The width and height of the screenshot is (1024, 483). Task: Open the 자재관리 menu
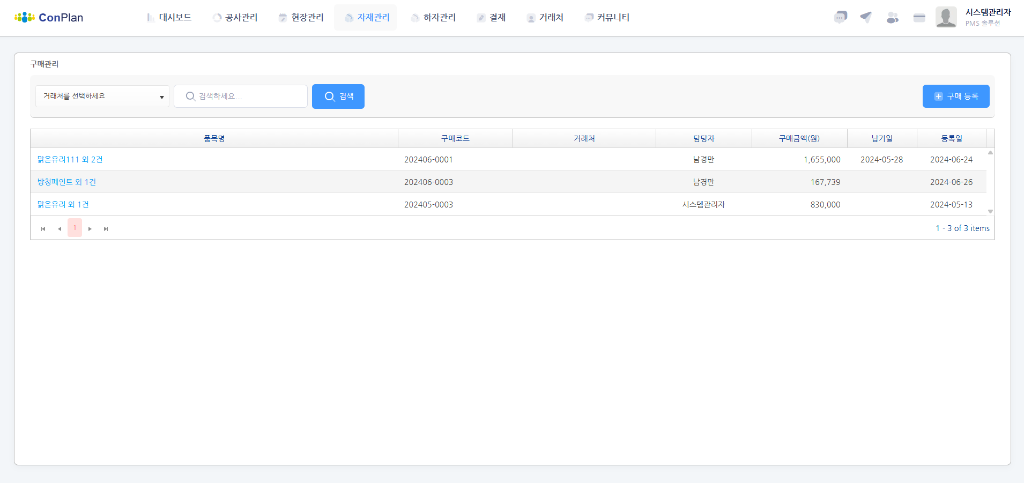tap(366, 18)
